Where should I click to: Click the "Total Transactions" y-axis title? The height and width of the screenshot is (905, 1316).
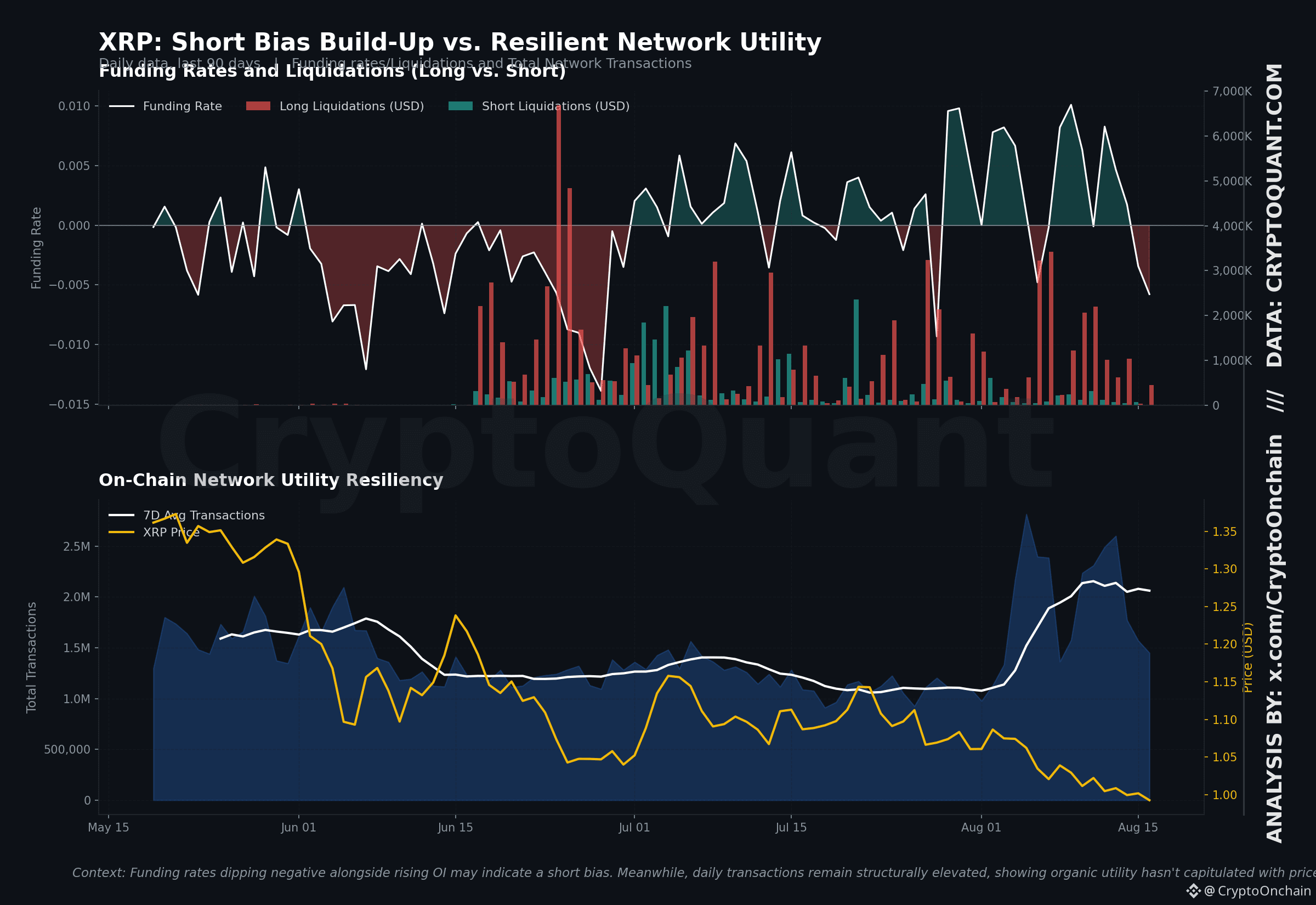click(x=31, y=657)
